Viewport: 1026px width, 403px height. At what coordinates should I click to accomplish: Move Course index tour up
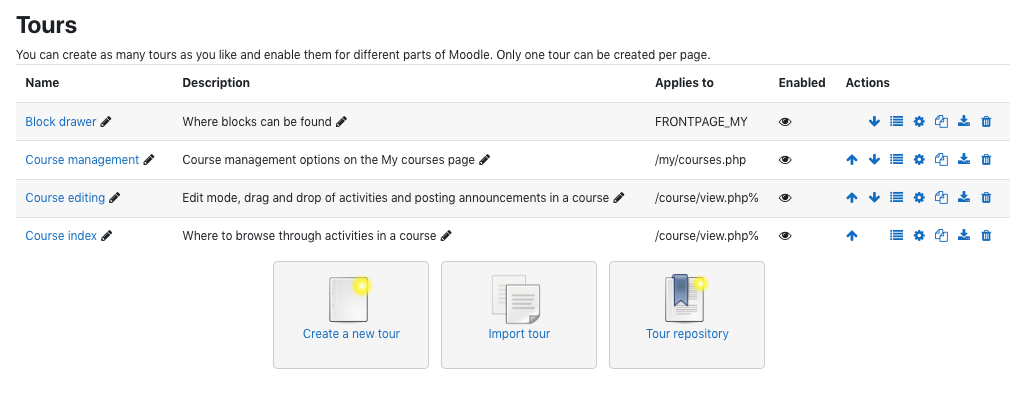point(851,236)
